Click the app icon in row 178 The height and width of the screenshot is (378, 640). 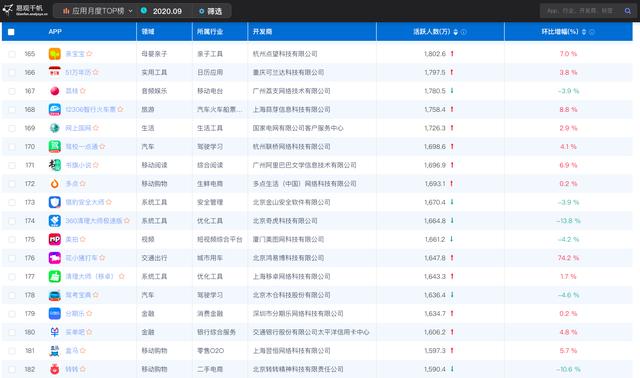point(55,295)
